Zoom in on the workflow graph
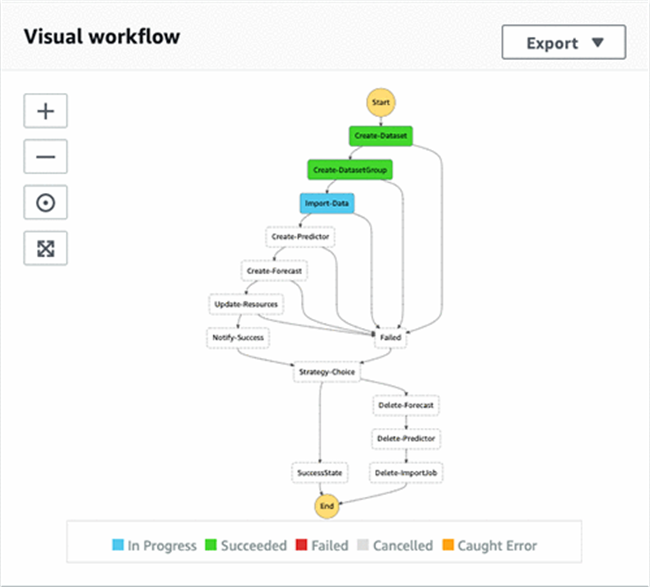 click(46, 111)
